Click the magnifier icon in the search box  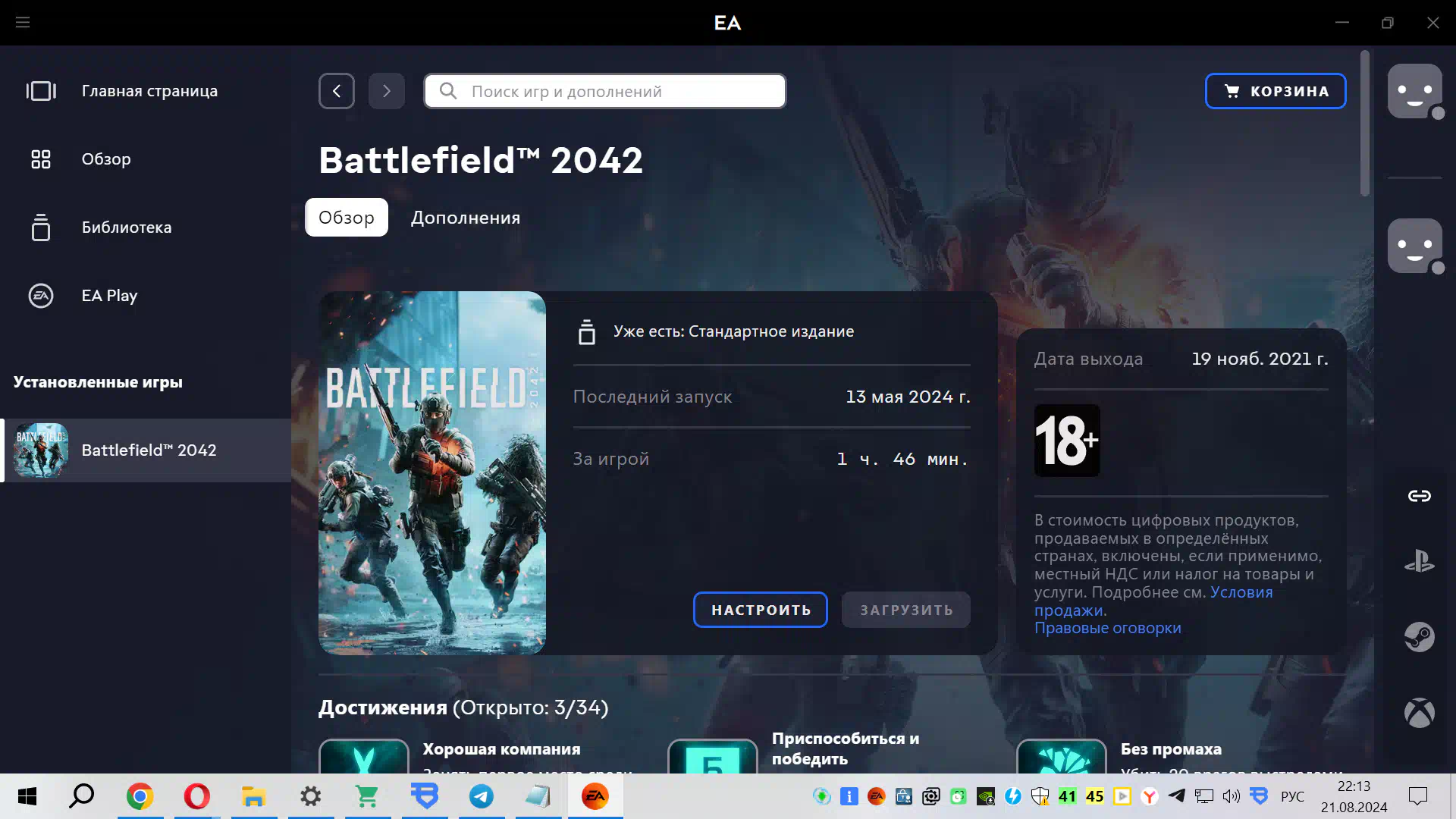[448, 91]
